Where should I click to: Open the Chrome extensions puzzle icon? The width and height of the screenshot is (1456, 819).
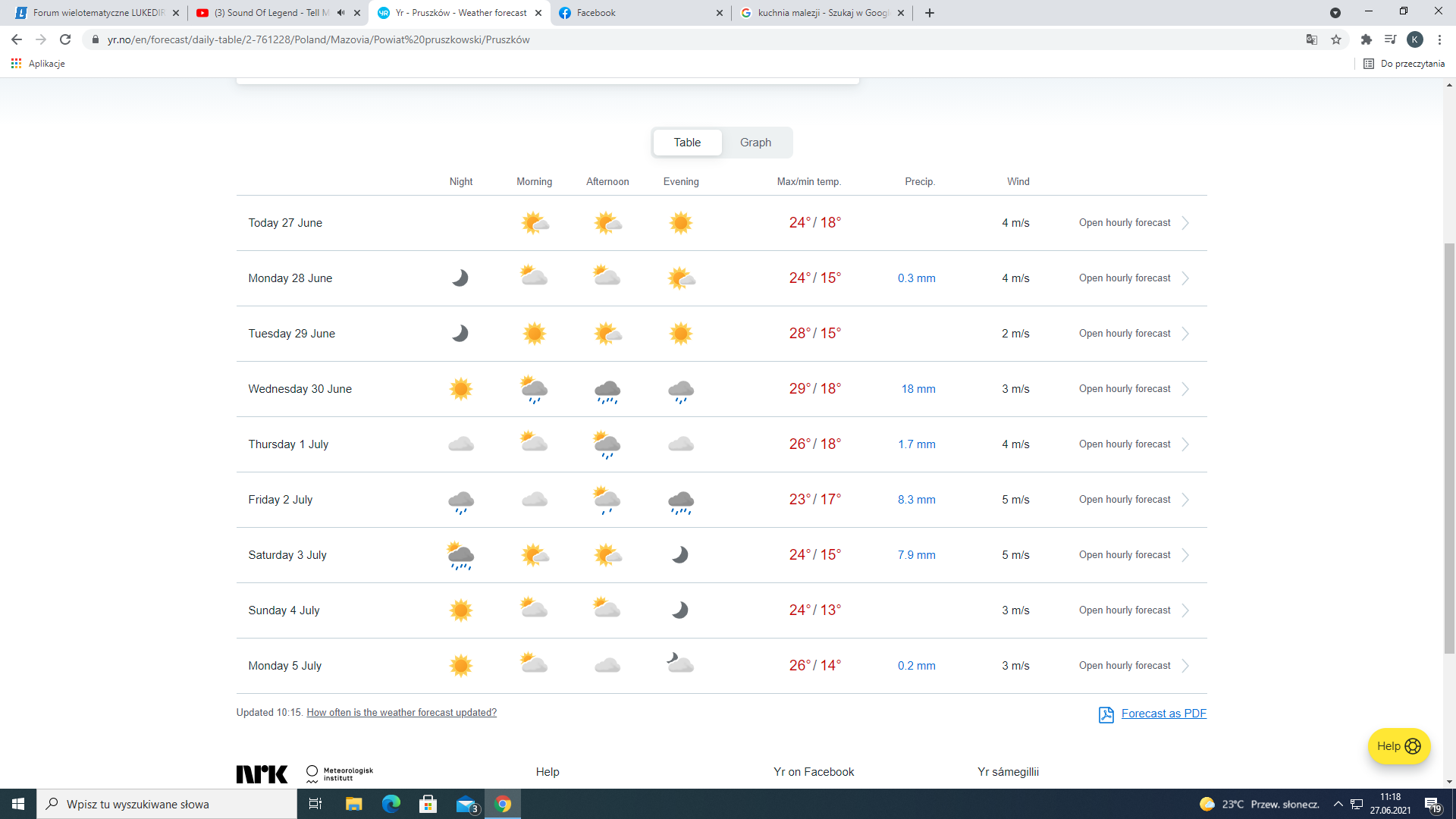pyautogui.click(x=1366, y=39)
